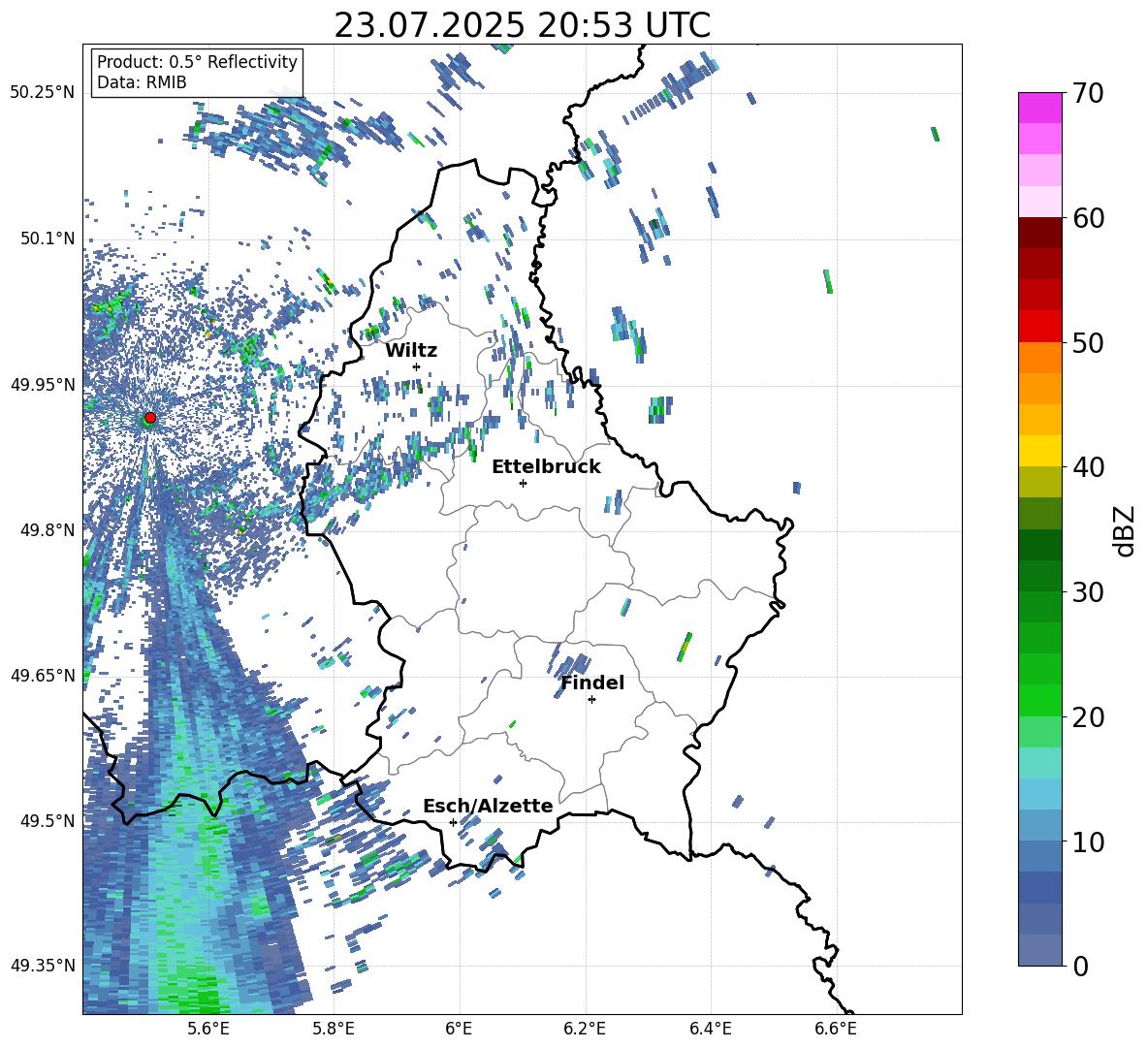Click the 49.35°N latitude label

tap(43, 966)
